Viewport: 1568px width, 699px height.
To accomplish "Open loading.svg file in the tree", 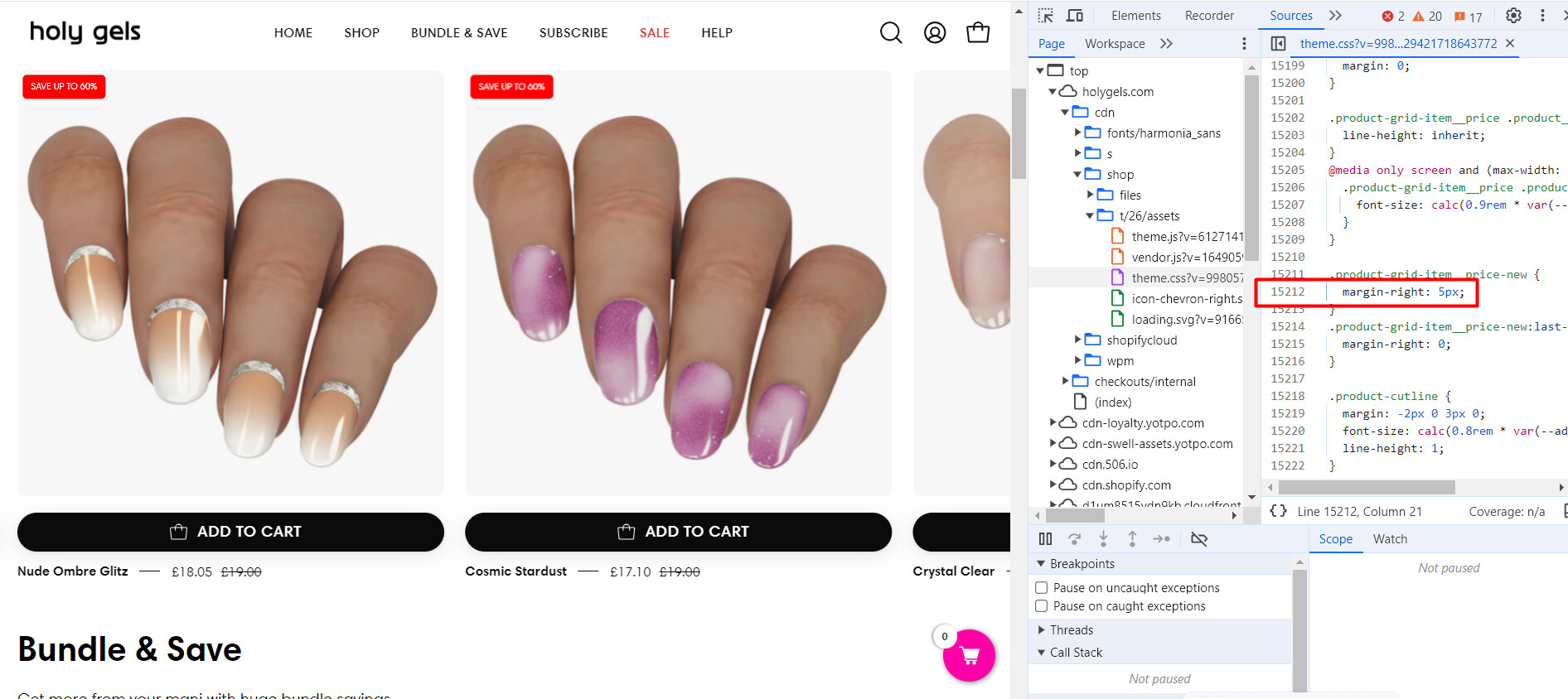I will coord(1178,320).
